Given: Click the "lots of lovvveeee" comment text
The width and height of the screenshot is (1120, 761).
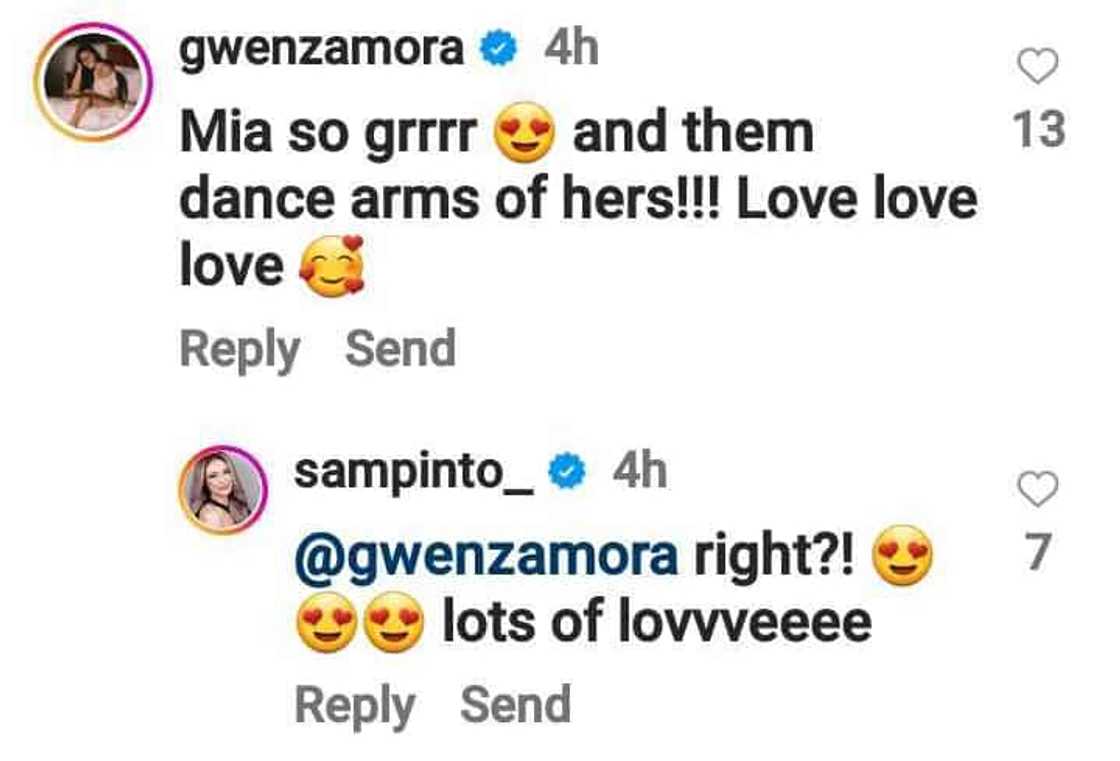Looking at the screenshot, I should click(656, 623).
